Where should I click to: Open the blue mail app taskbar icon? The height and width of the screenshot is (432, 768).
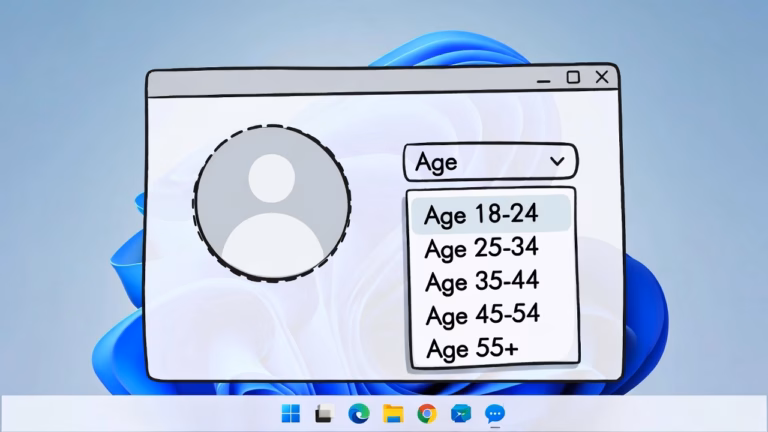(x=461, y=414)
